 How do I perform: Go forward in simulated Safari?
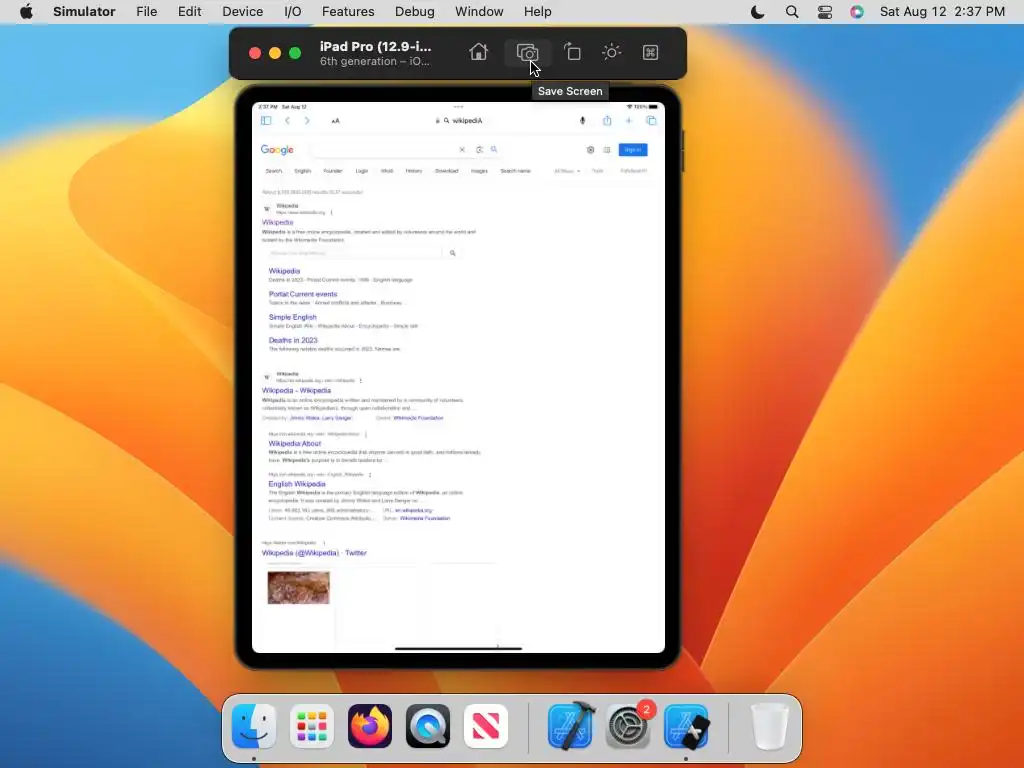click(307, 121)
